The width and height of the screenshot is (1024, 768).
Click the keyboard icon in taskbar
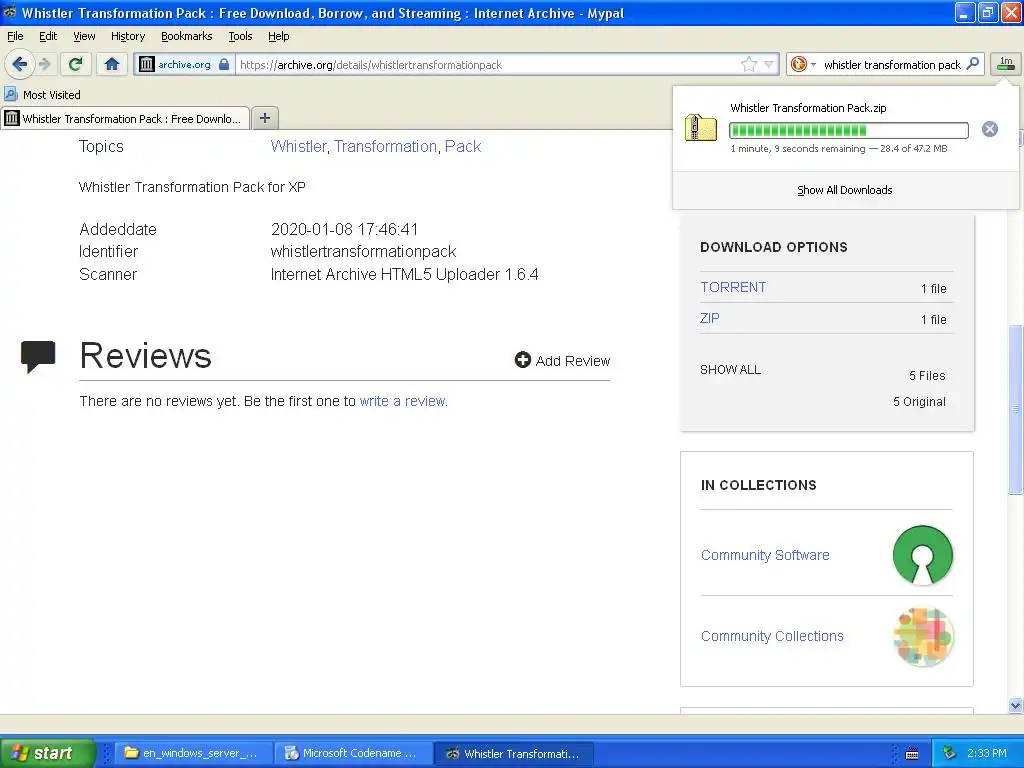tap(912, 754)
